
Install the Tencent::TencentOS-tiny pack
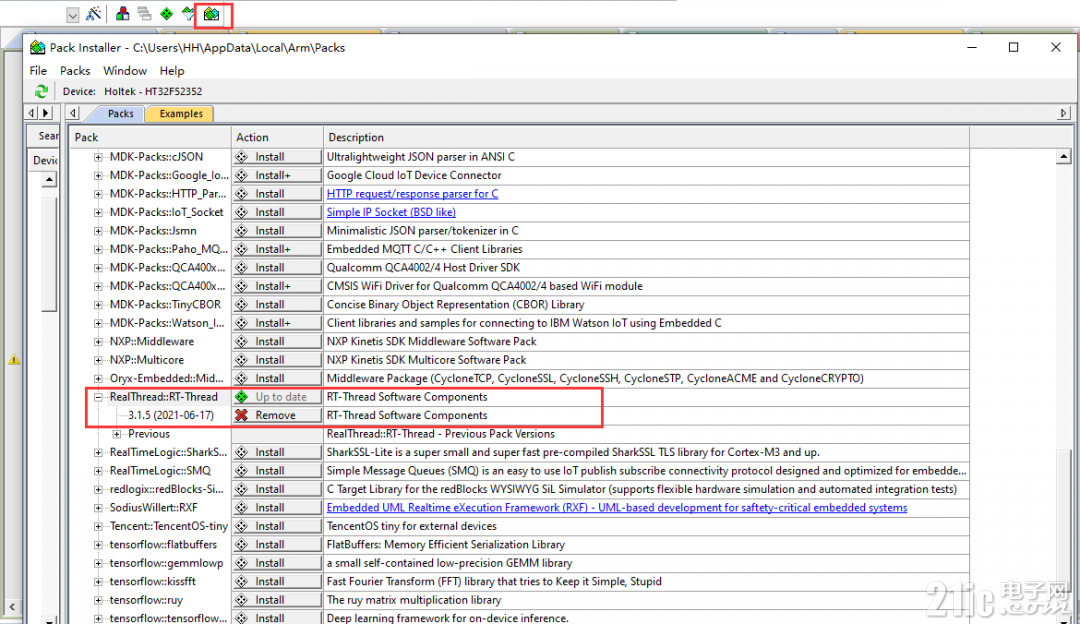click(x=278, y=526)
